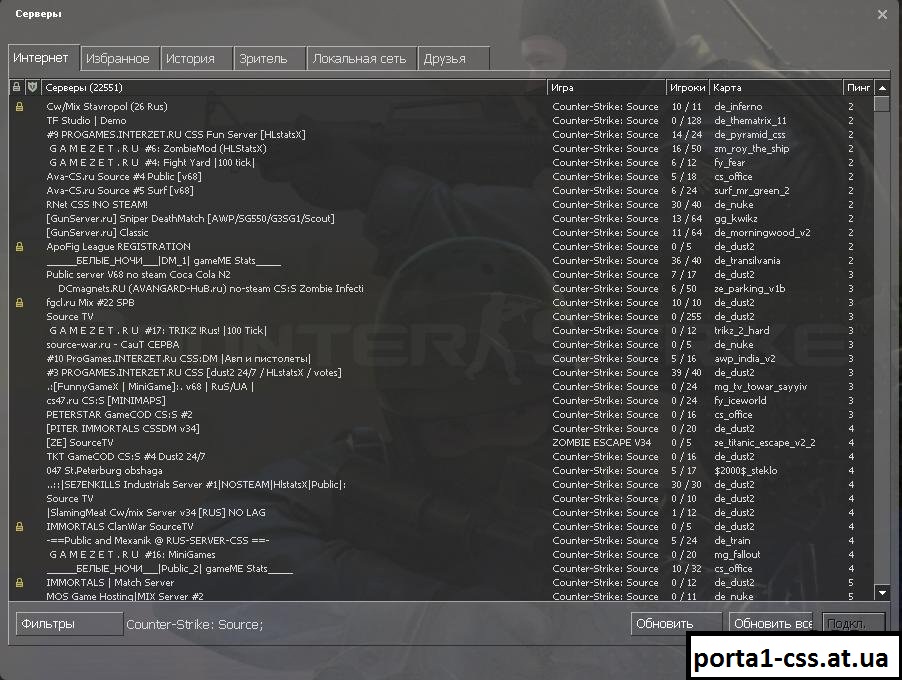Click the scrollbar down arrow
Image resolution: width=902 pixels, height=680 pixels.
pyautogui.click(x=881, y=592)
